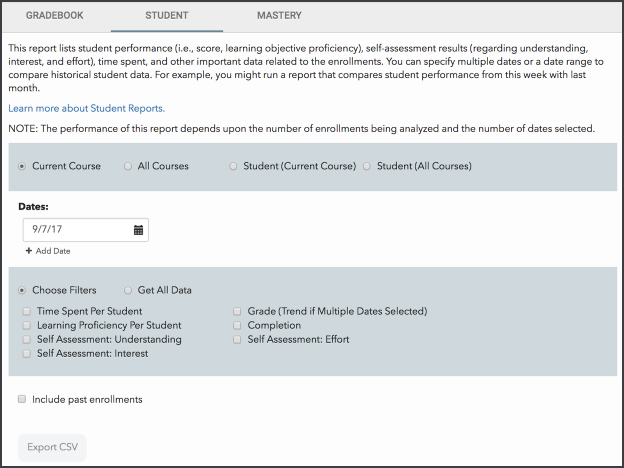The image size is (624, 468).
Task: Enable Self Assessment: Effort checkbox
Action: 237,339
